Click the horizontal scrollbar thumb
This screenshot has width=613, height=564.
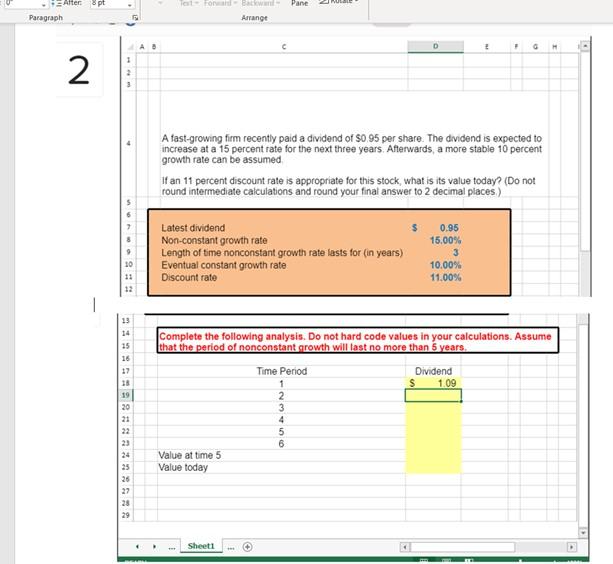[x=462, y=547]
